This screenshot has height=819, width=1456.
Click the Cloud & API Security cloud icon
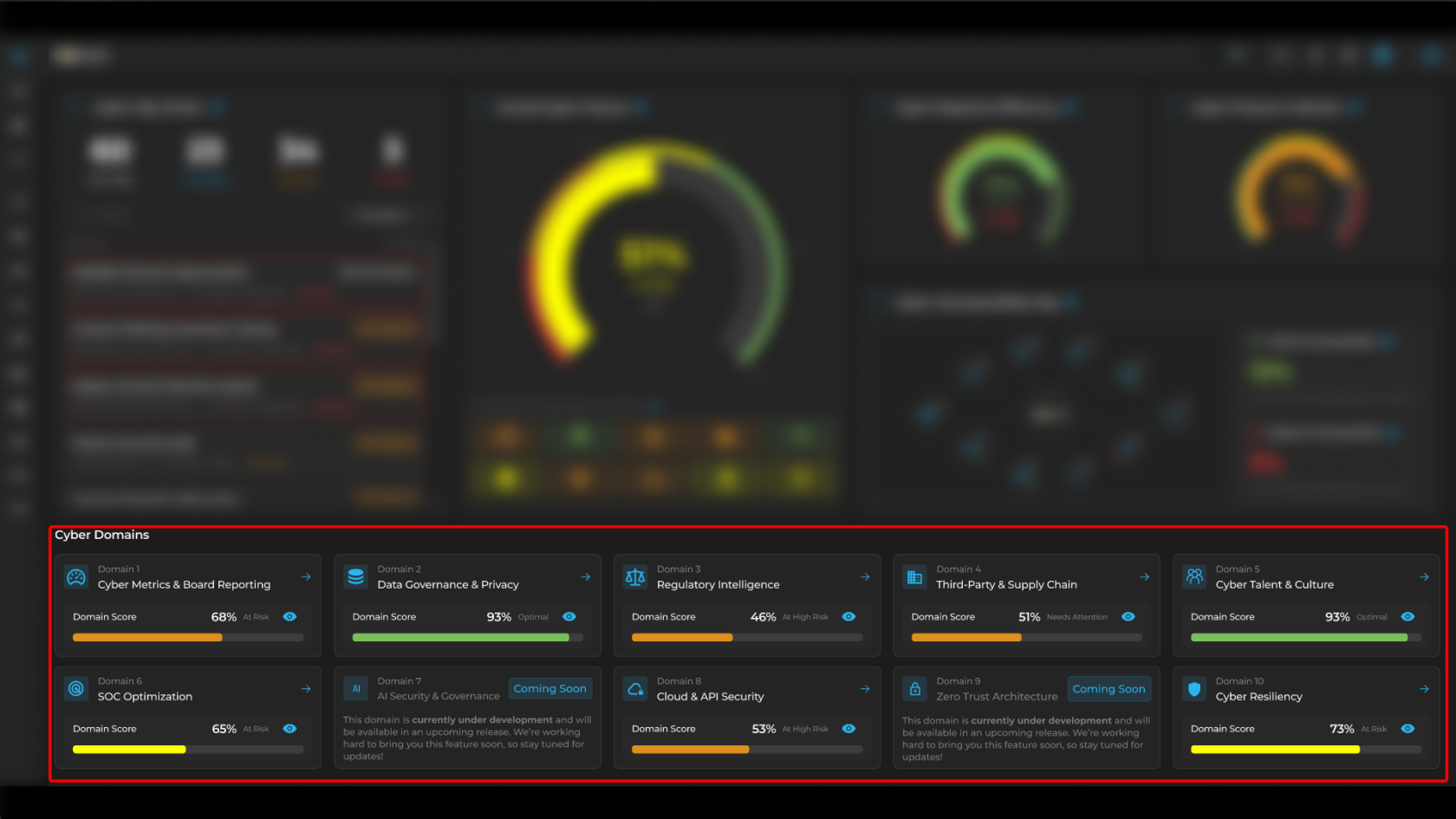tap(635, 689)
